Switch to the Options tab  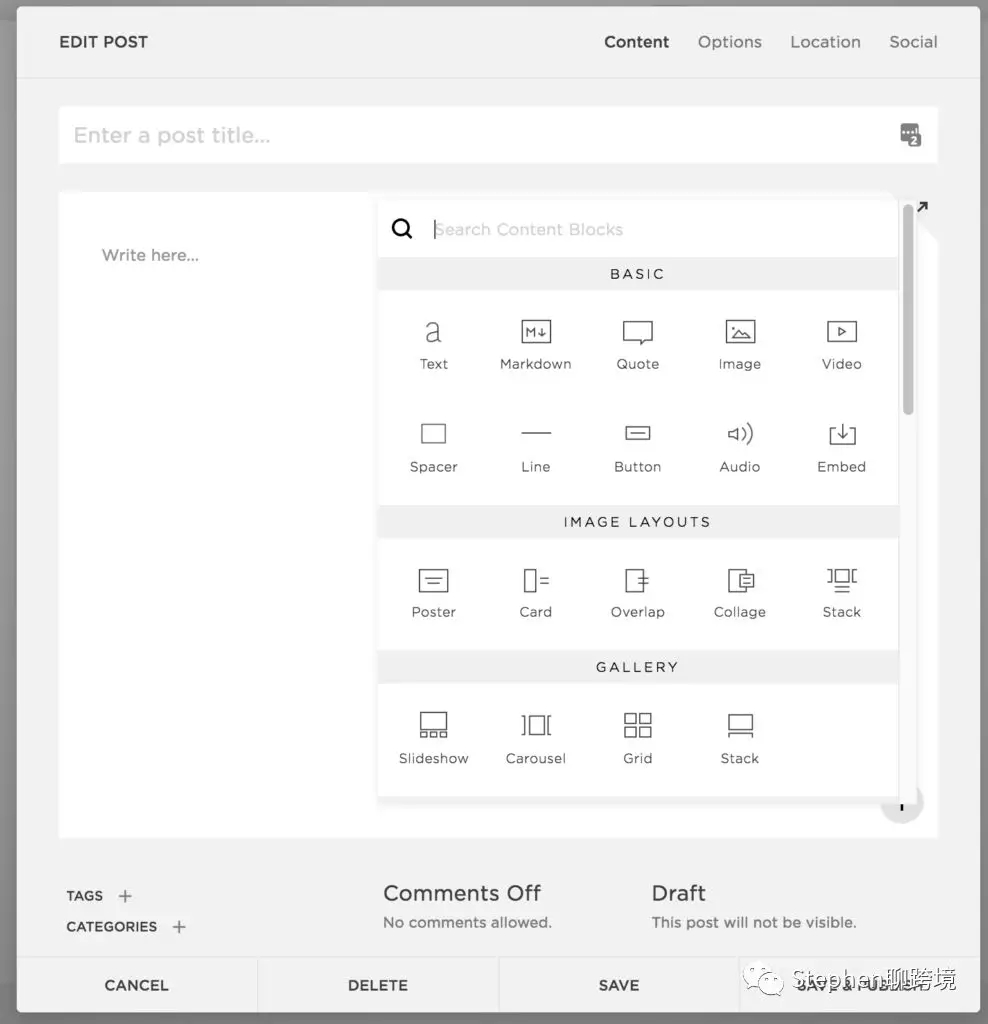pos(729,42)
